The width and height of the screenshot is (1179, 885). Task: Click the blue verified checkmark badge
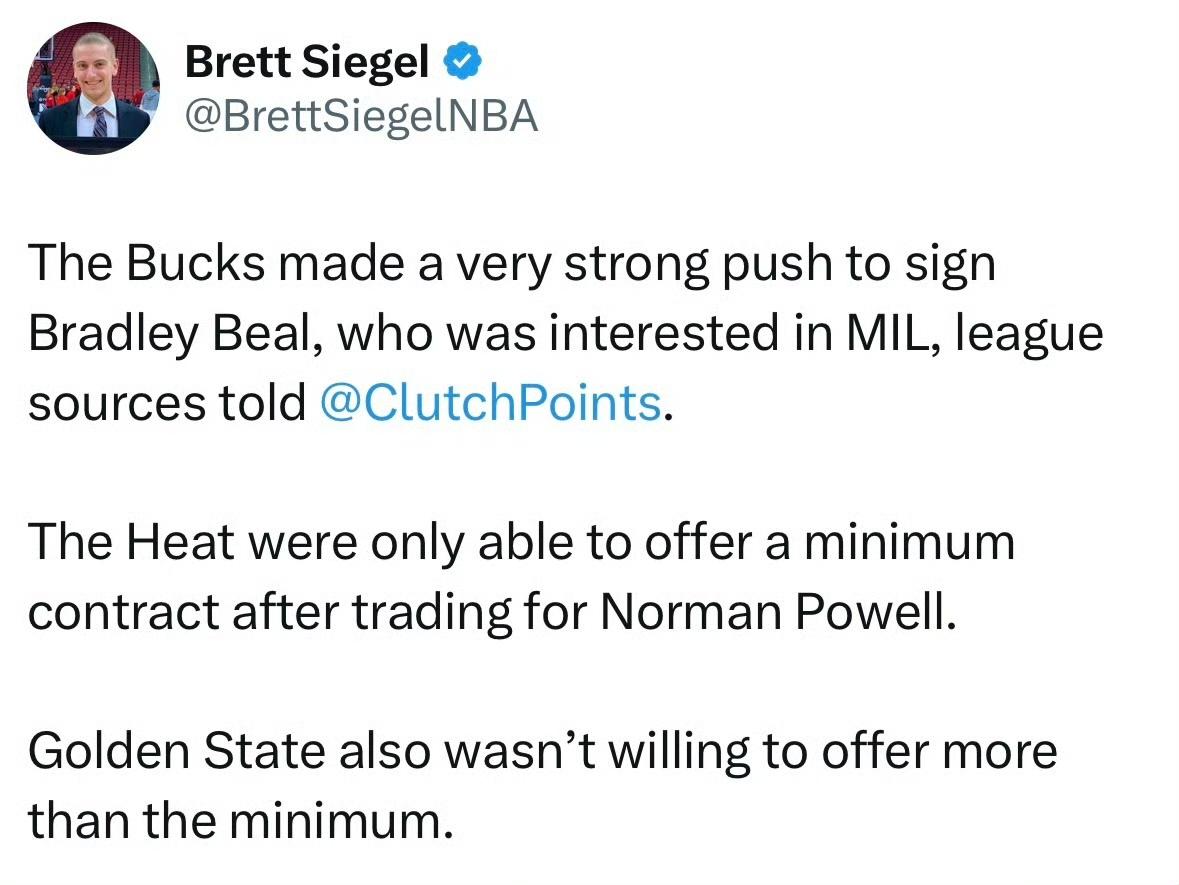point(462,62)
